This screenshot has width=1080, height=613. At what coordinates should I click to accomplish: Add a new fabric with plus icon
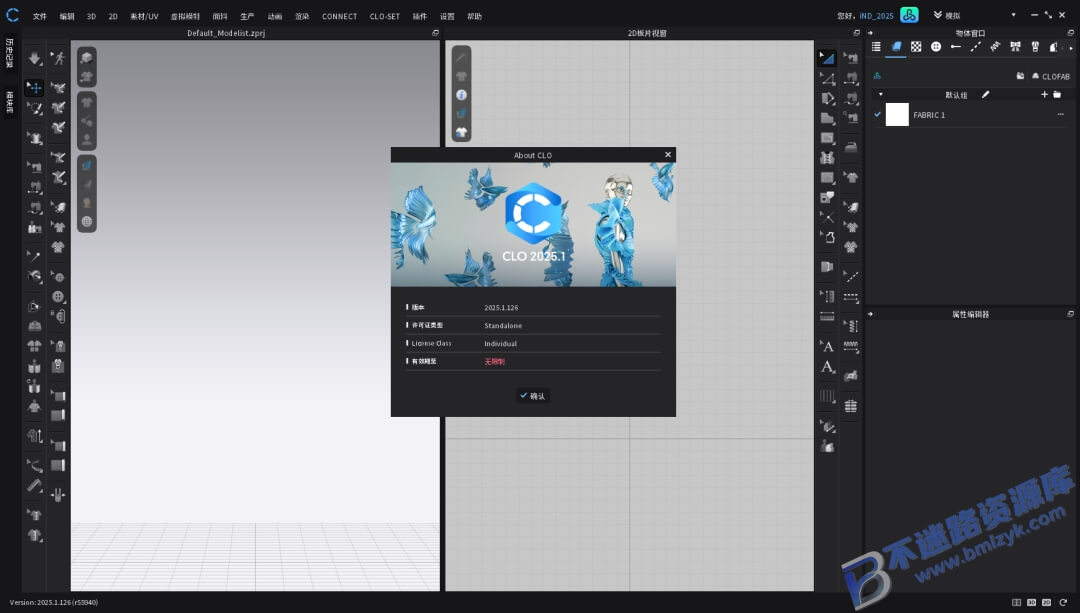tap(1044, 94)
